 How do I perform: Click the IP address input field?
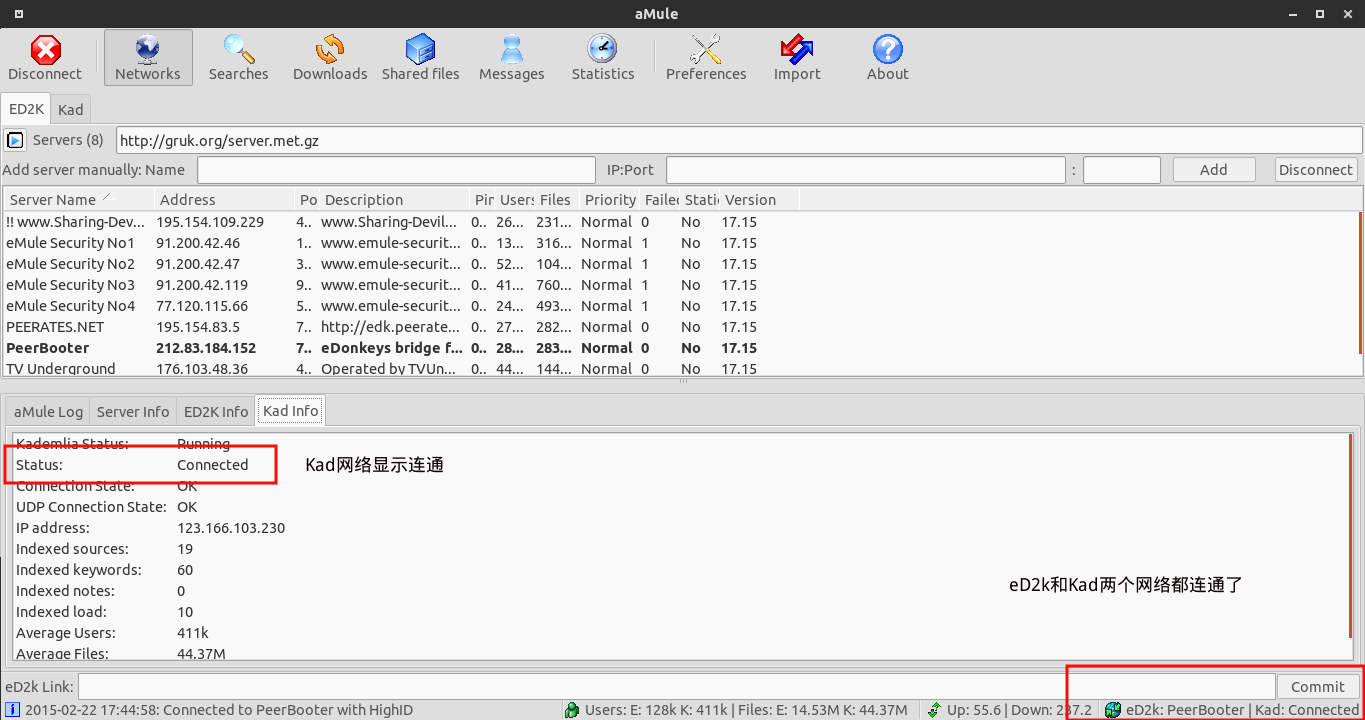(866, 170)
